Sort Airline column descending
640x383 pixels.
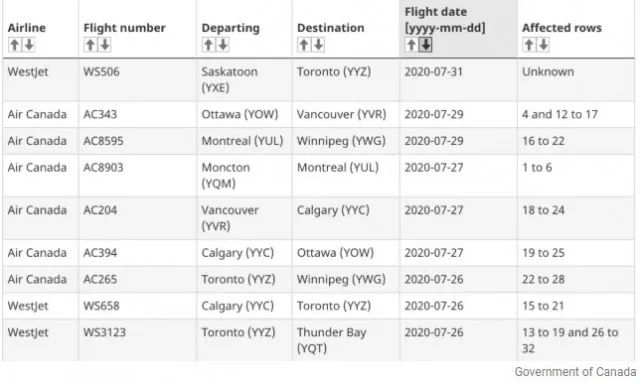point(29,45)
